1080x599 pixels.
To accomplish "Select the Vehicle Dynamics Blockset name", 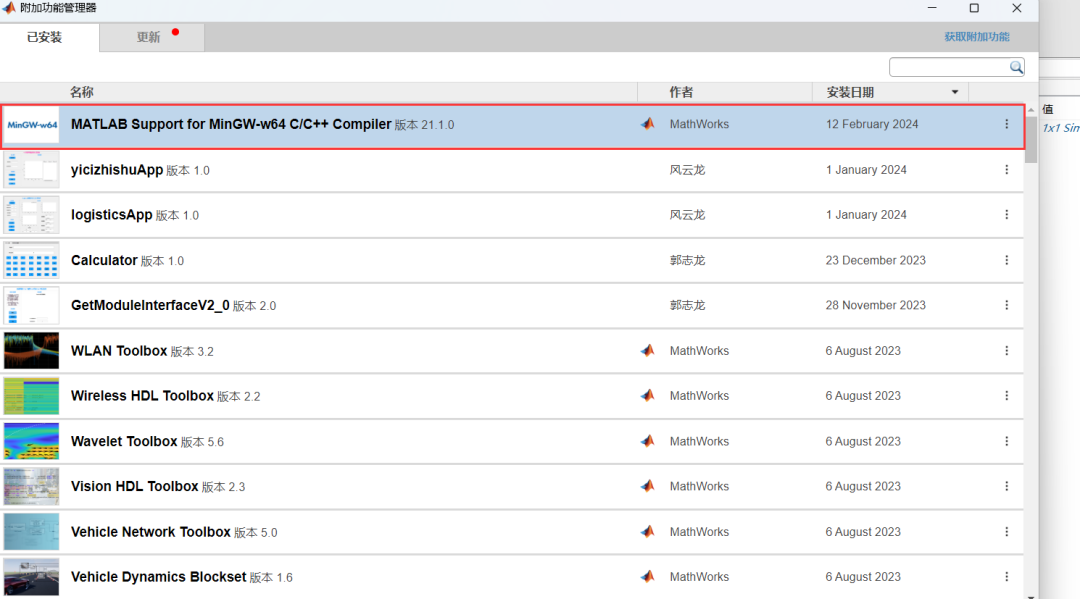I will tap(158, 577).
